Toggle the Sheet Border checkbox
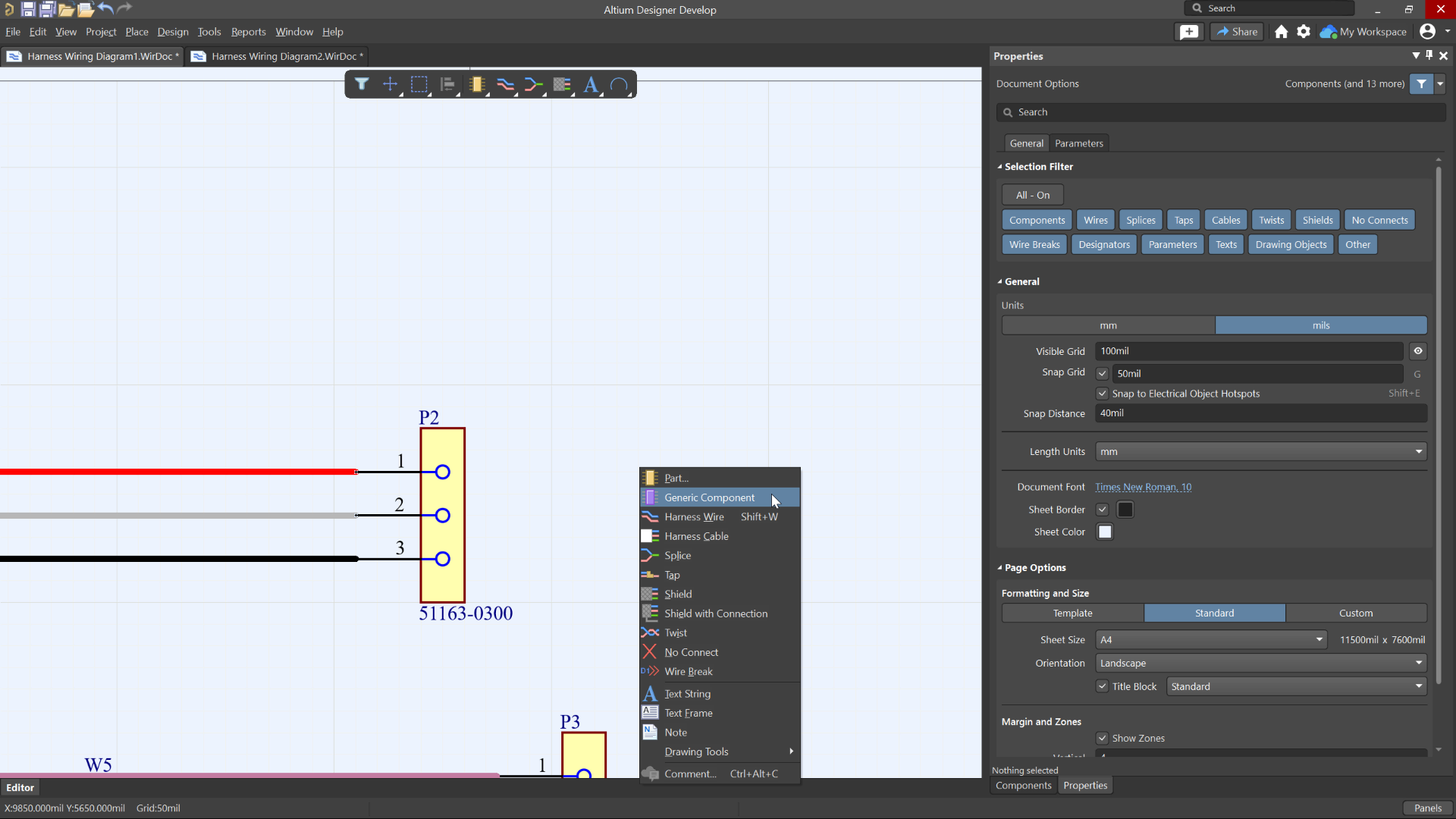The height and width of the screenshot is (819, 1456). (x=1103, y=510)
